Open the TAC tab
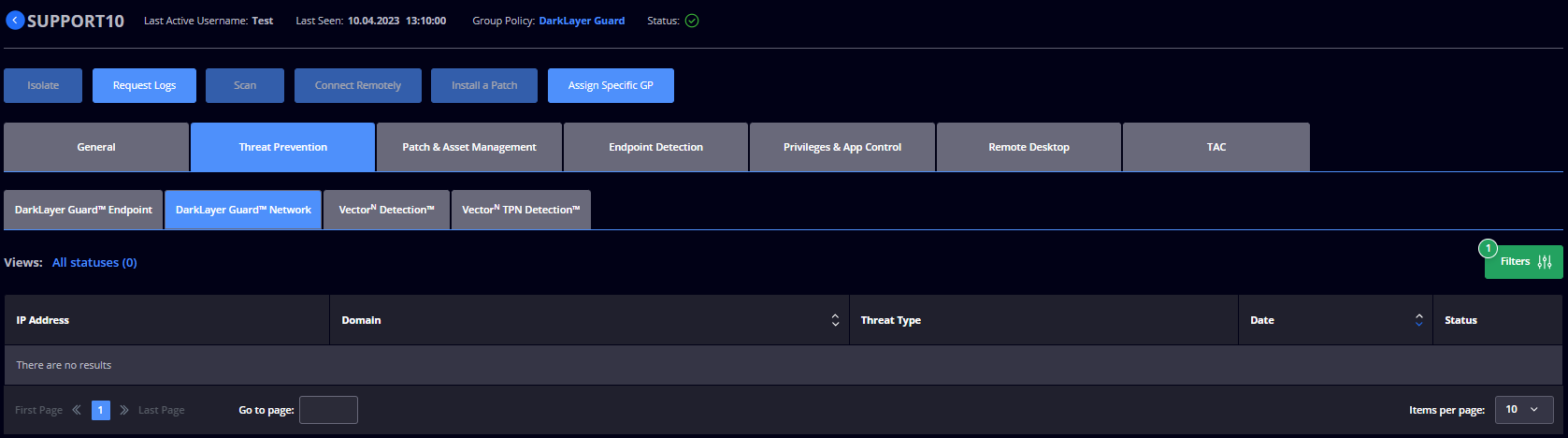The height and width of the screenshot is (438, 1568). pyautogui.click(x=1216, y=147)
